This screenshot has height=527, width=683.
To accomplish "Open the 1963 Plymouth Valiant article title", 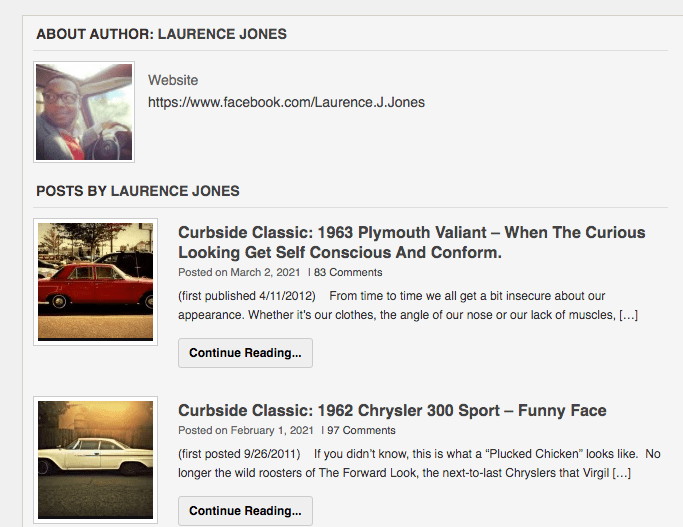I will click(x=411, y=242).
